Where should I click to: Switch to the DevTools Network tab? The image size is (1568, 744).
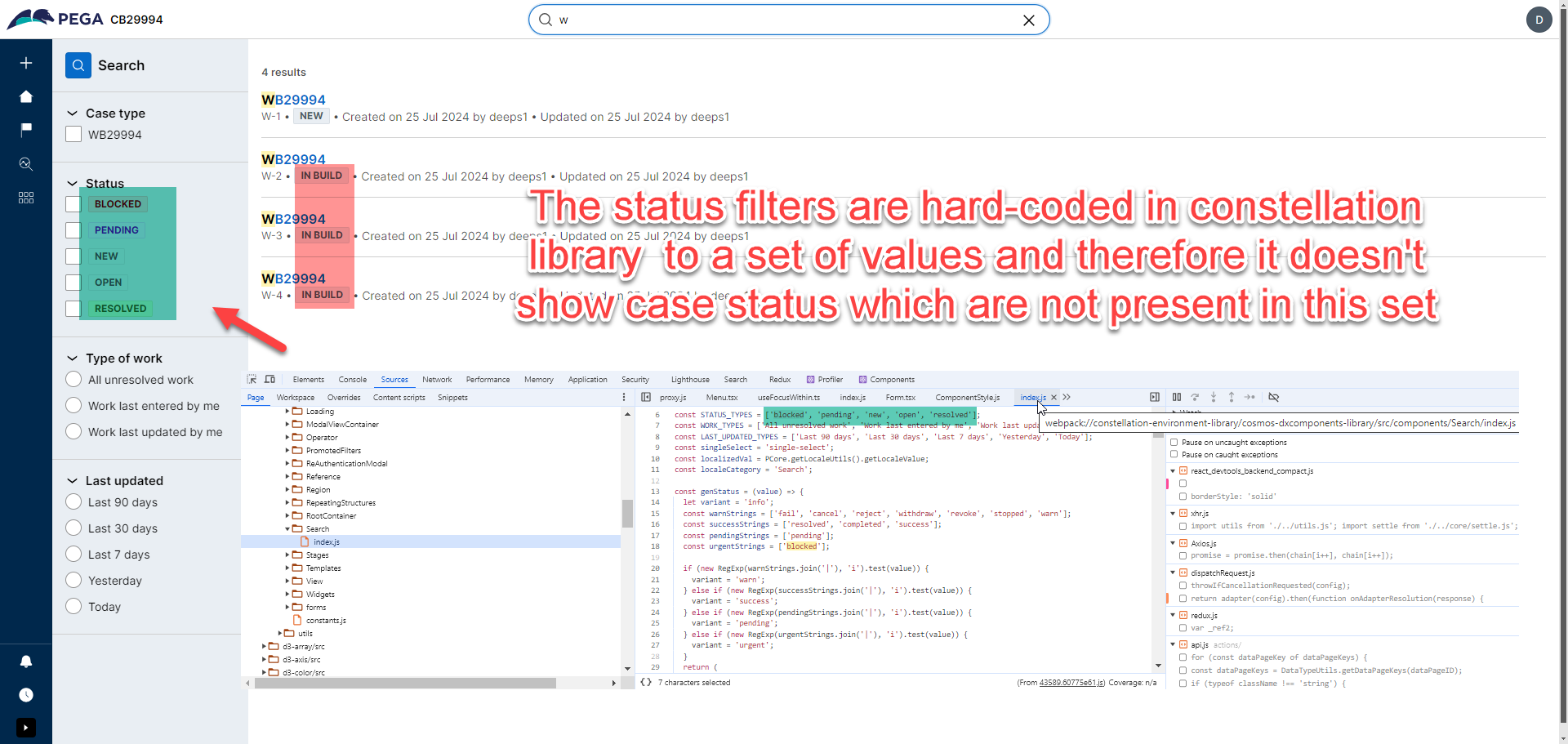tap(437, 380)
